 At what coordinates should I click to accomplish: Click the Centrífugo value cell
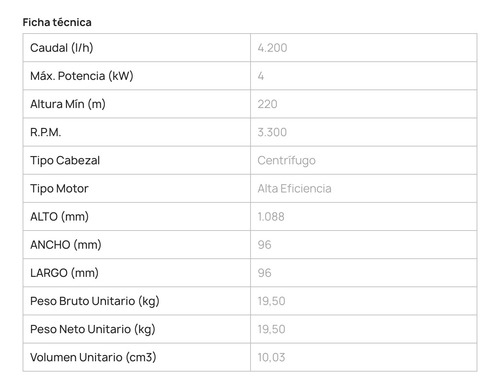click(x=364, y=160)
